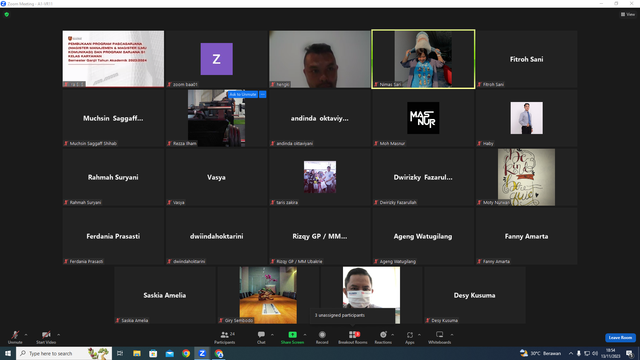The width and height of the screenshot is (640, 360).
Task: Open the Reactions menu
Action: 383,337
